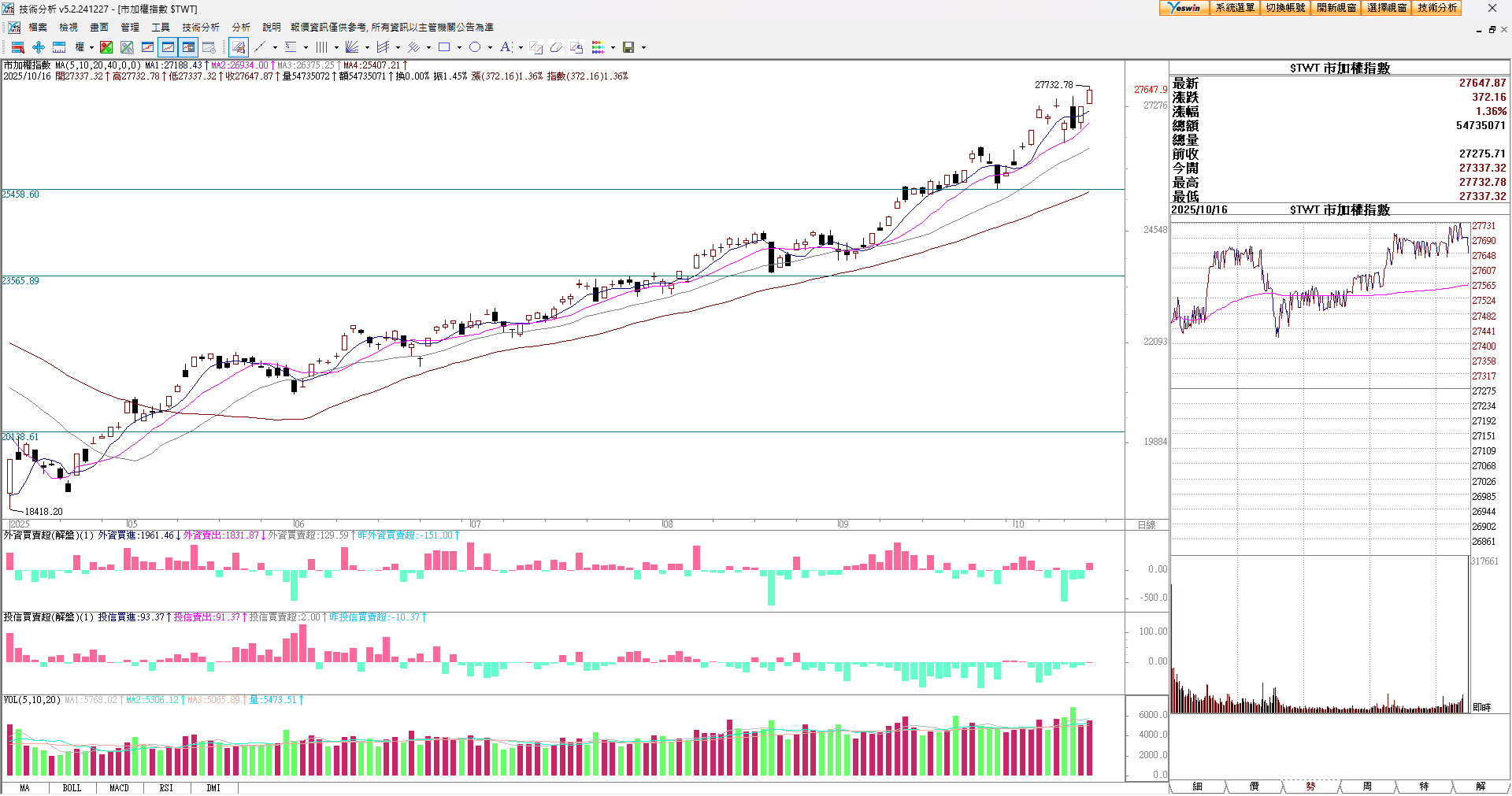Click the save floppy disk icon

pyautogui.click(x=628, y=47)
